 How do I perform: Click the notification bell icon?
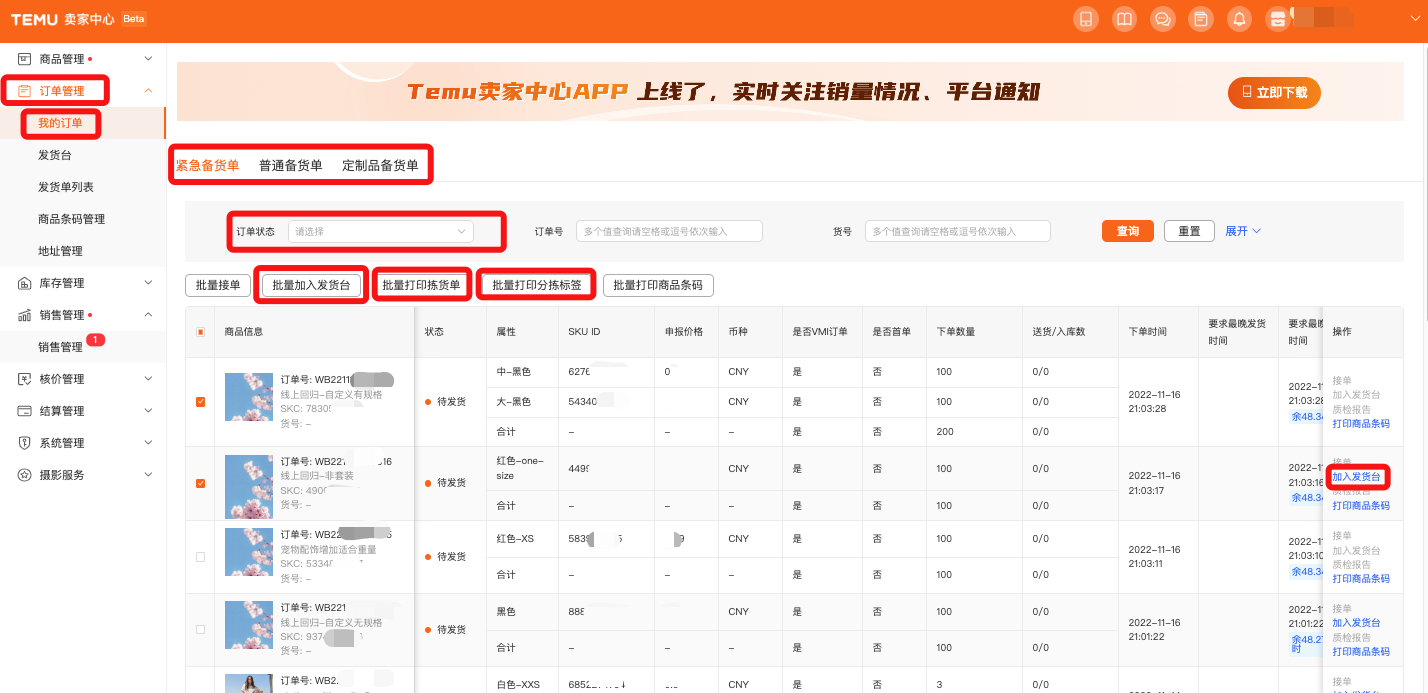tap(1240, 19)
